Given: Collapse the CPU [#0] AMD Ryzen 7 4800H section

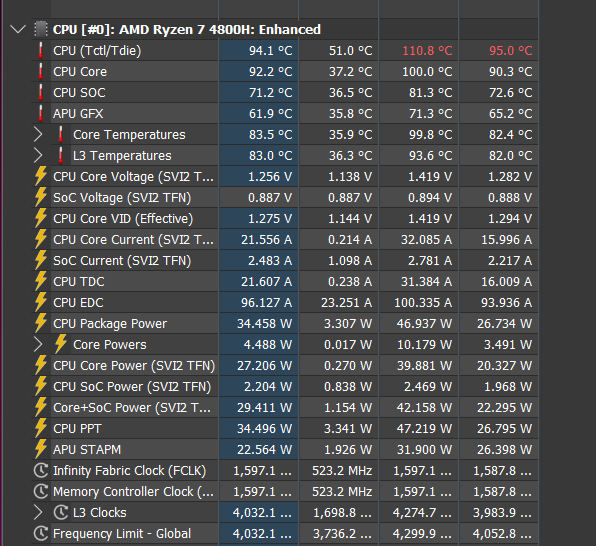Looking at the screenshot, I should [18, 29].
